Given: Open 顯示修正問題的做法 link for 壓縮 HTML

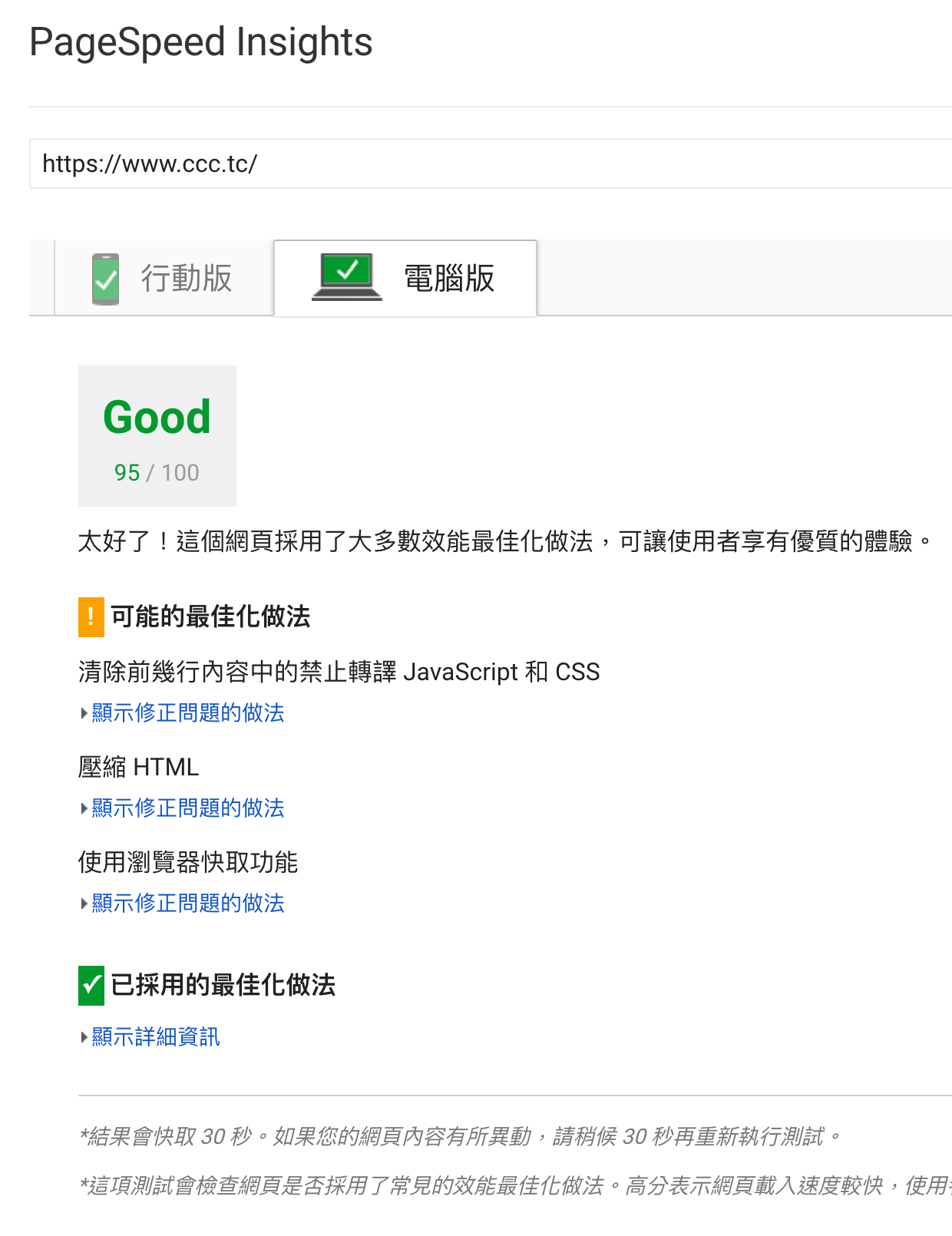Looking at the screenshot, I should pos(188,808).
